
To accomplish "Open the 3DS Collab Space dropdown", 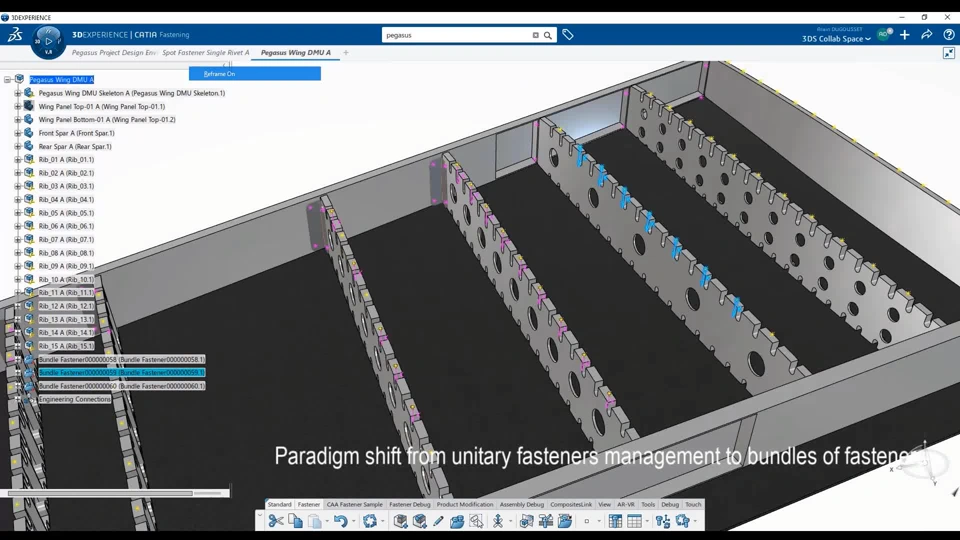I will coord(836,39).
